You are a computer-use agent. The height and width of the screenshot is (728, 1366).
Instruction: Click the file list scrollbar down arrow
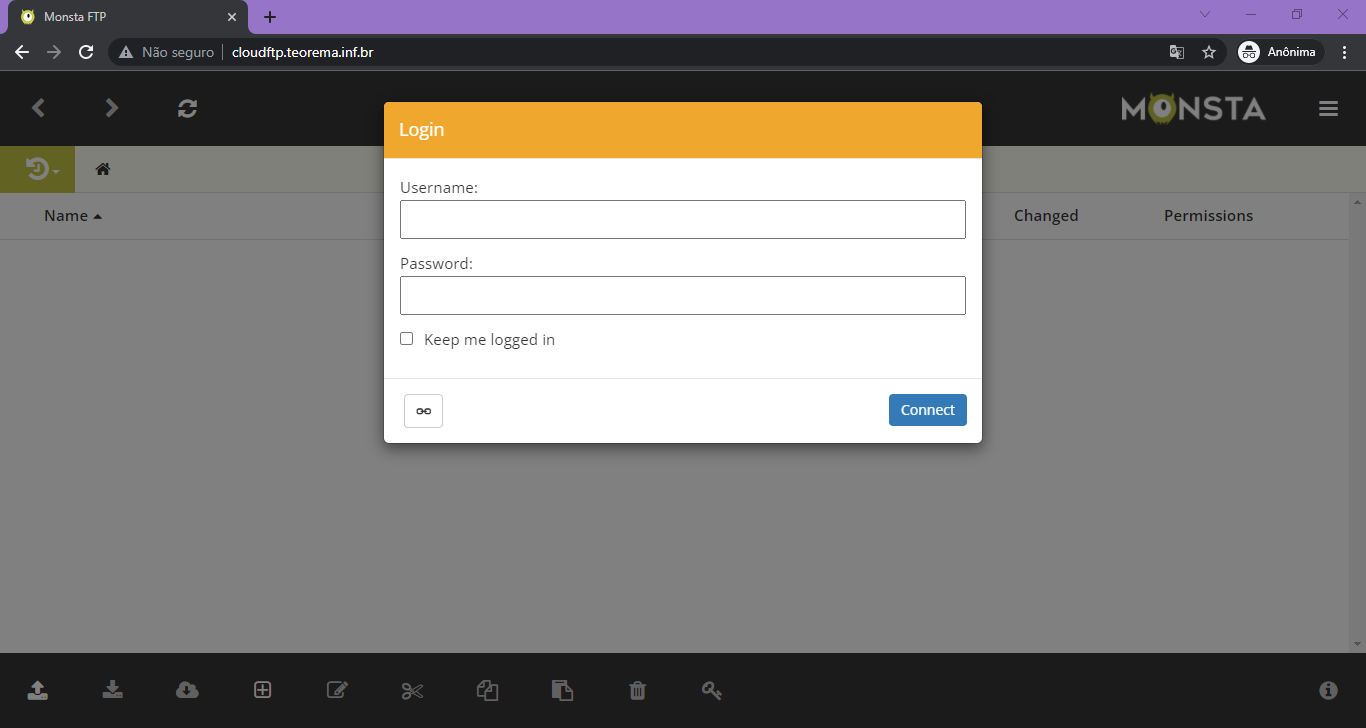[x=1357, y=645]
